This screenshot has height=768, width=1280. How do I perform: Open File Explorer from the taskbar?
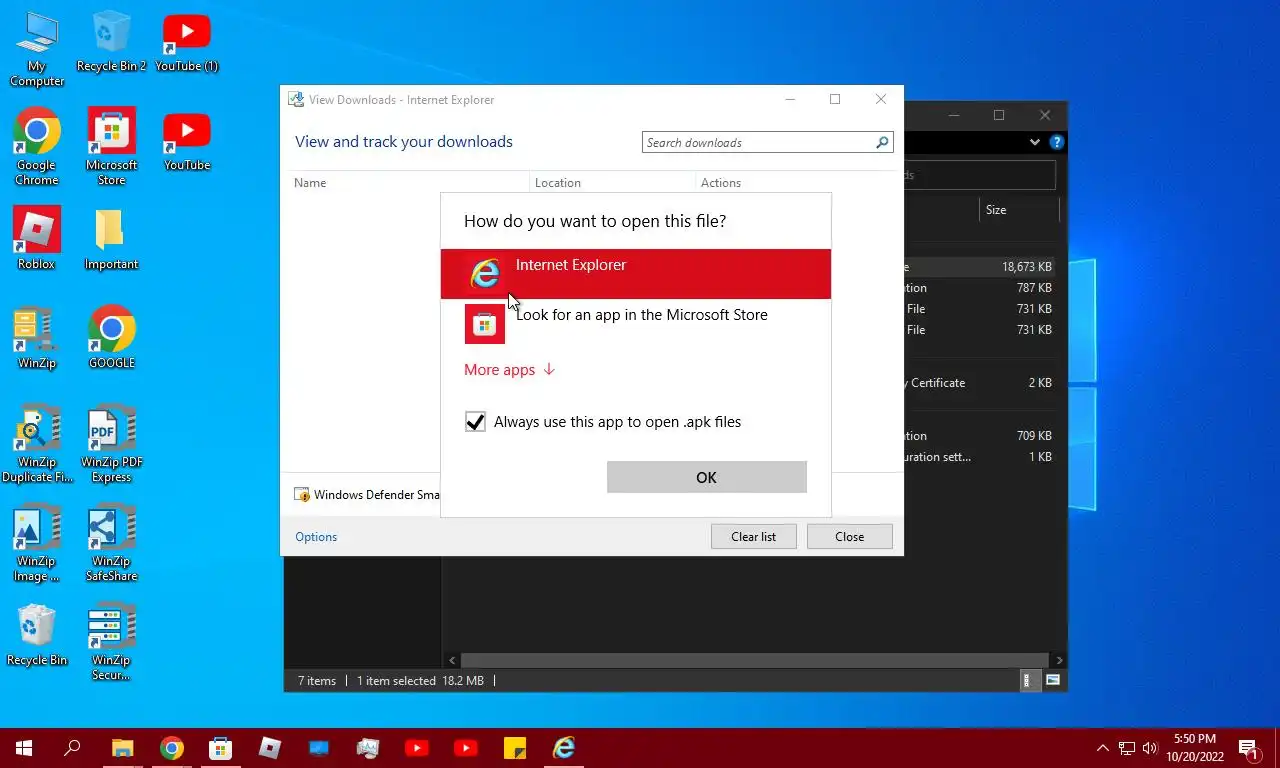122,748
